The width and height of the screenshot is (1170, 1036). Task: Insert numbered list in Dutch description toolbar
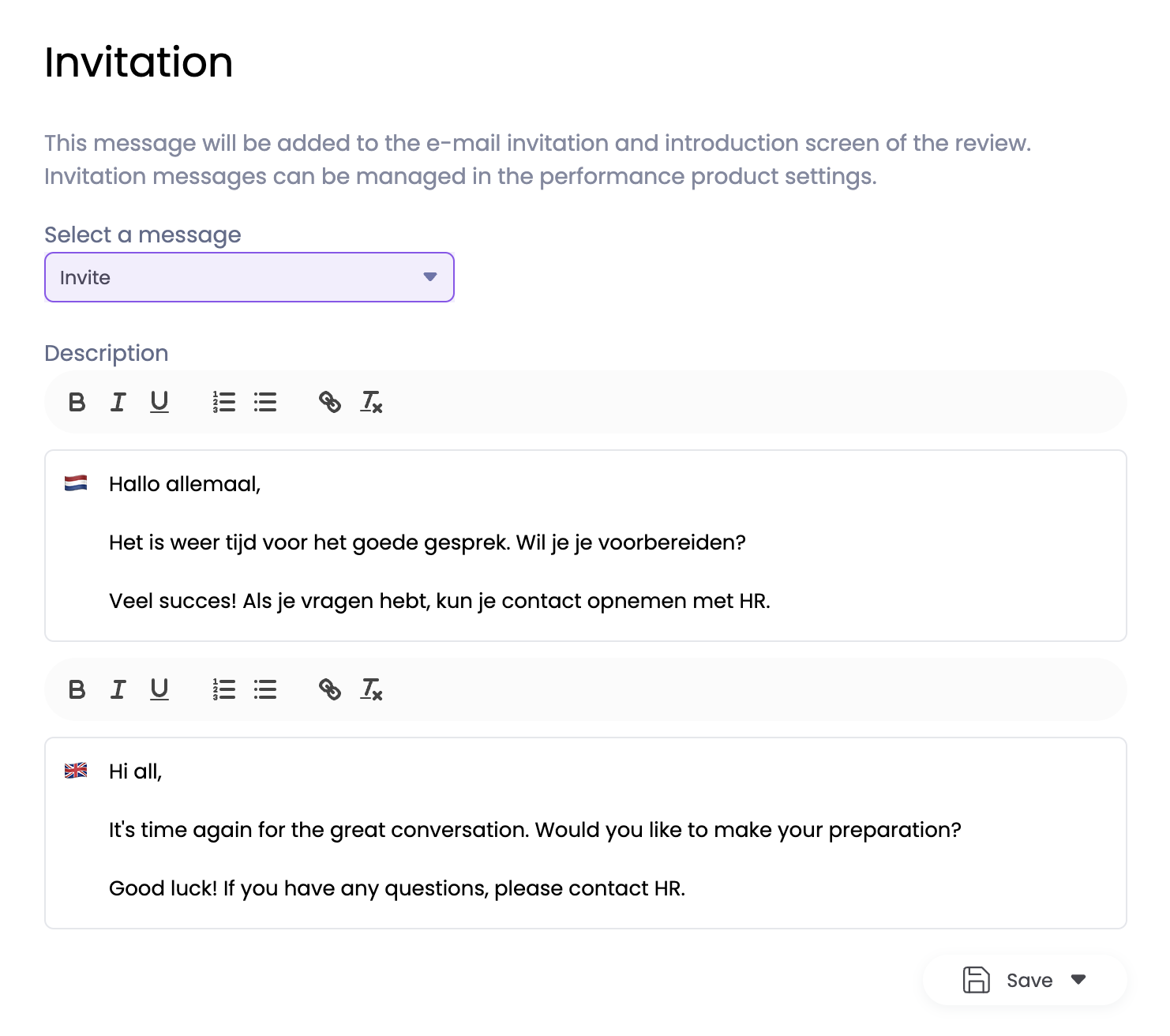tap(224, 403)
